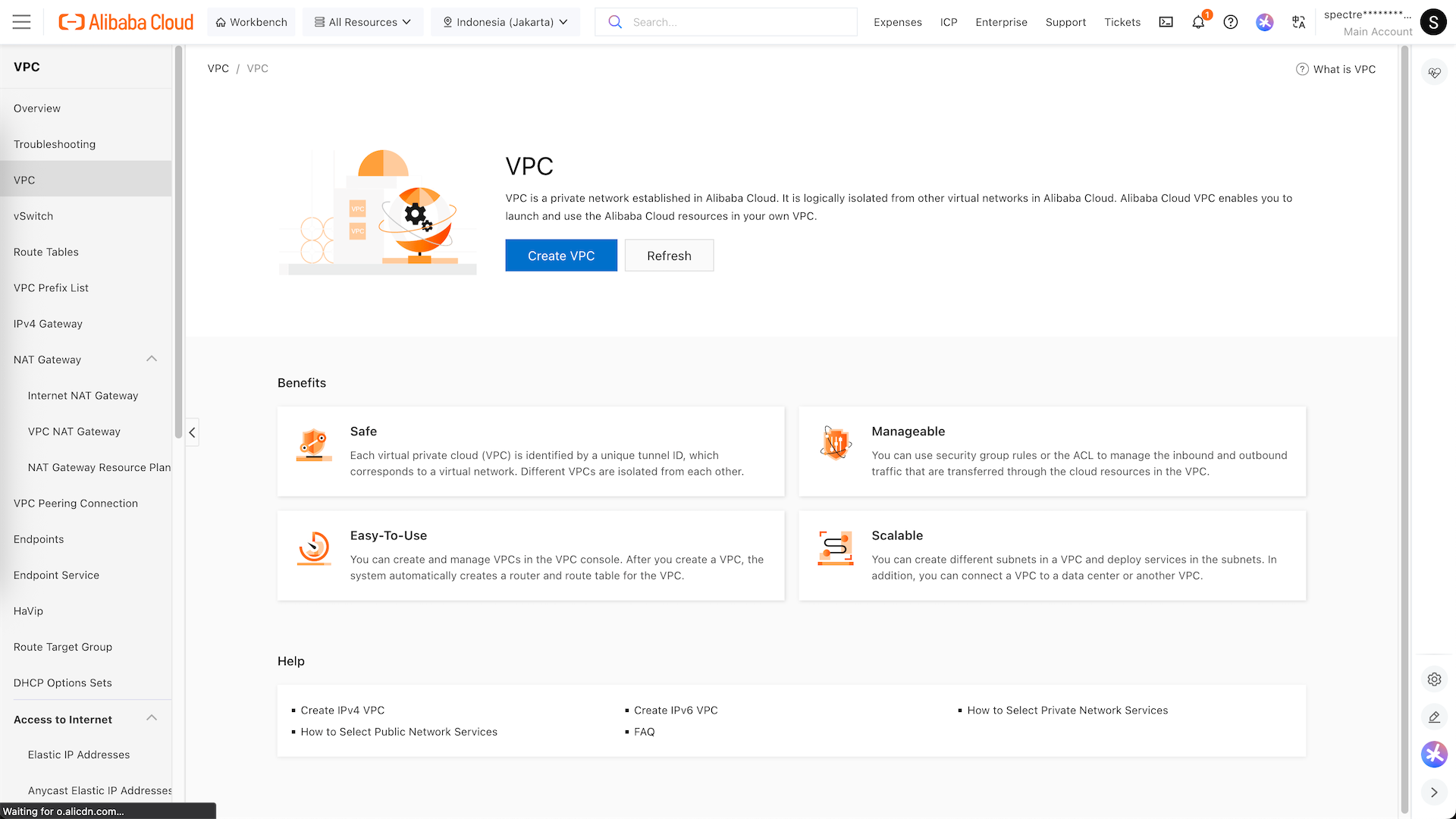Click the language switch icon
Image resolution: width=1456 pixels, height=819 pixels.
point(1298,22)
